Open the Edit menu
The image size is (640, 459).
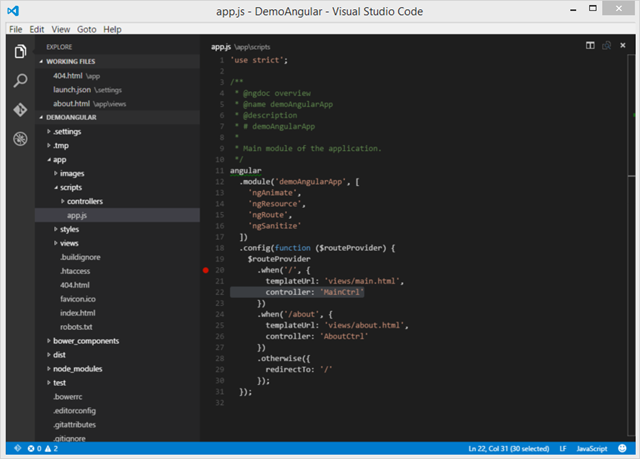click(36, 29)
